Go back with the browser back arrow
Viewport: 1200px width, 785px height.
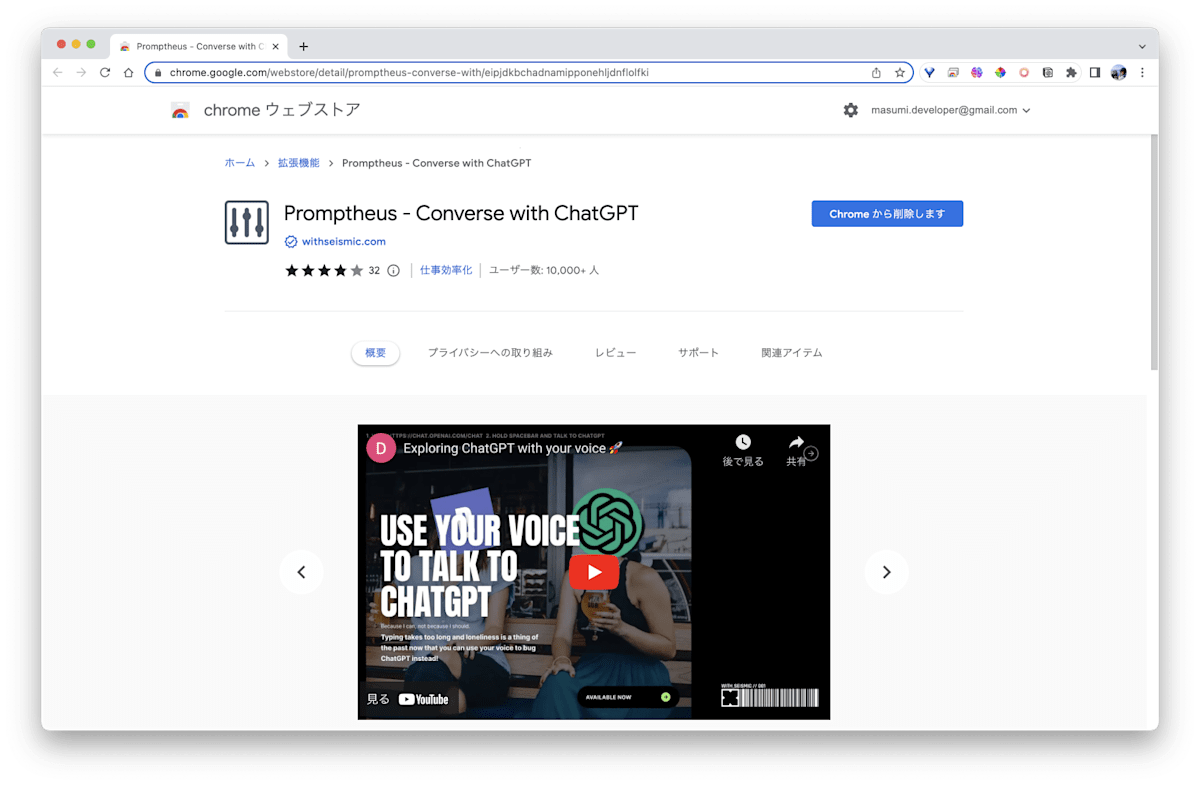(57, 72)
